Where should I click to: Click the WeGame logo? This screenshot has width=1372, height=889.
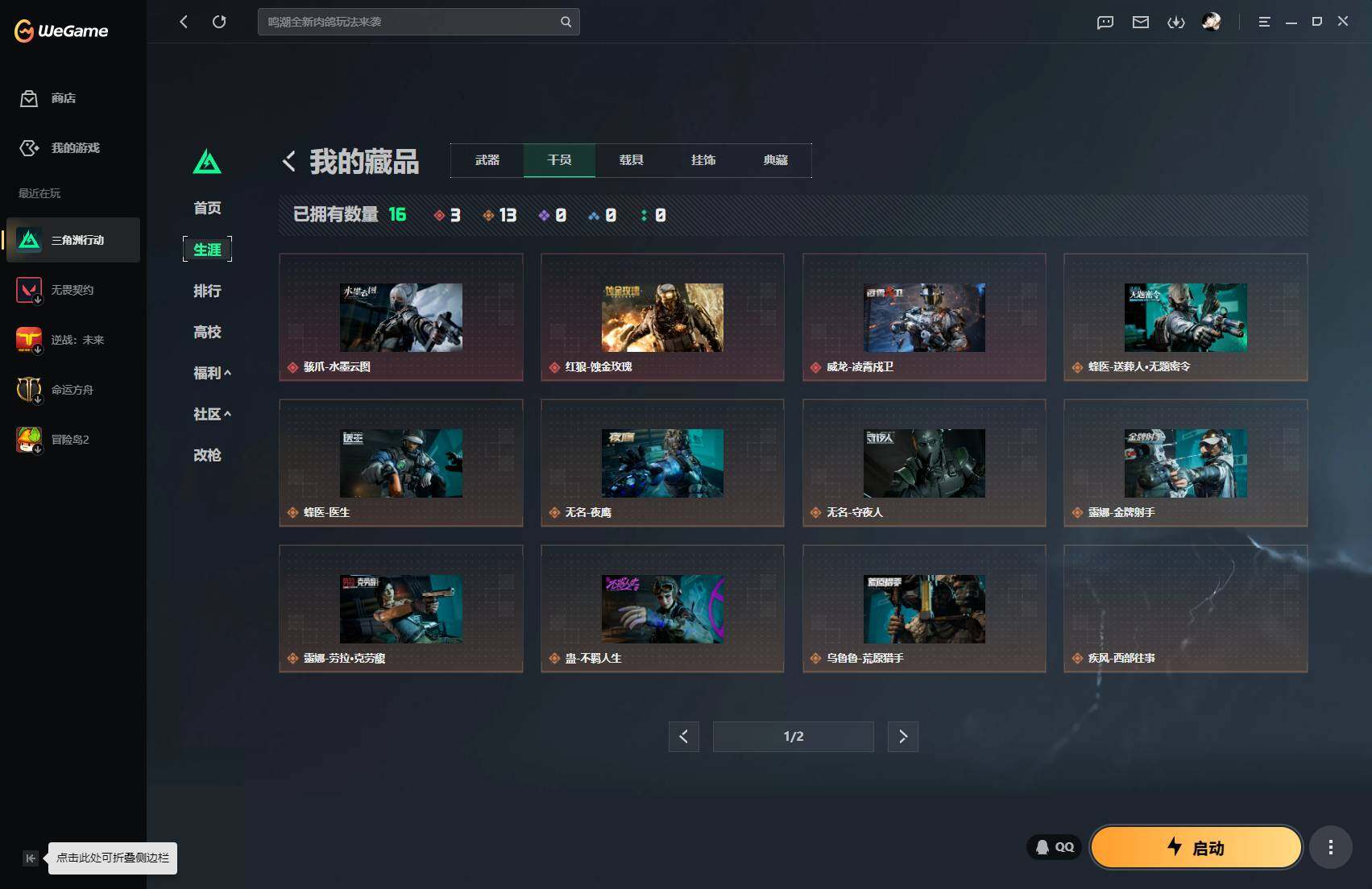(x=61, y=31)
